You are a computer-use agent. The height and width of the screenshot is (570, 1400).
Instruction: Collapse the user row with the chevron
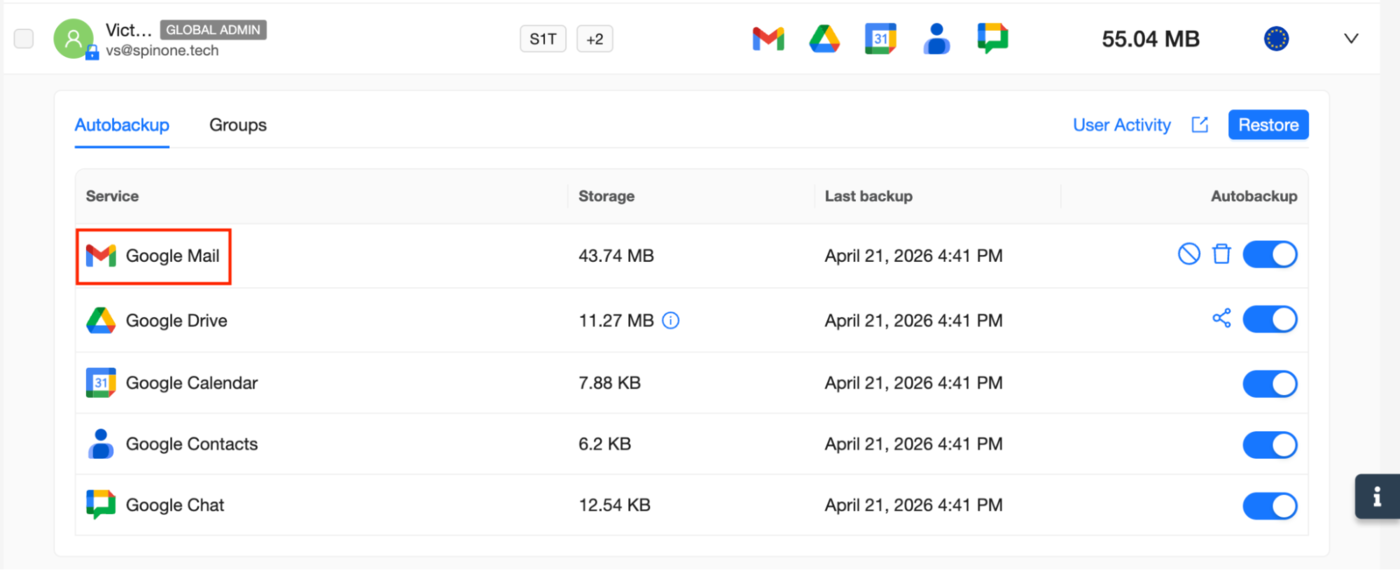1351,39
